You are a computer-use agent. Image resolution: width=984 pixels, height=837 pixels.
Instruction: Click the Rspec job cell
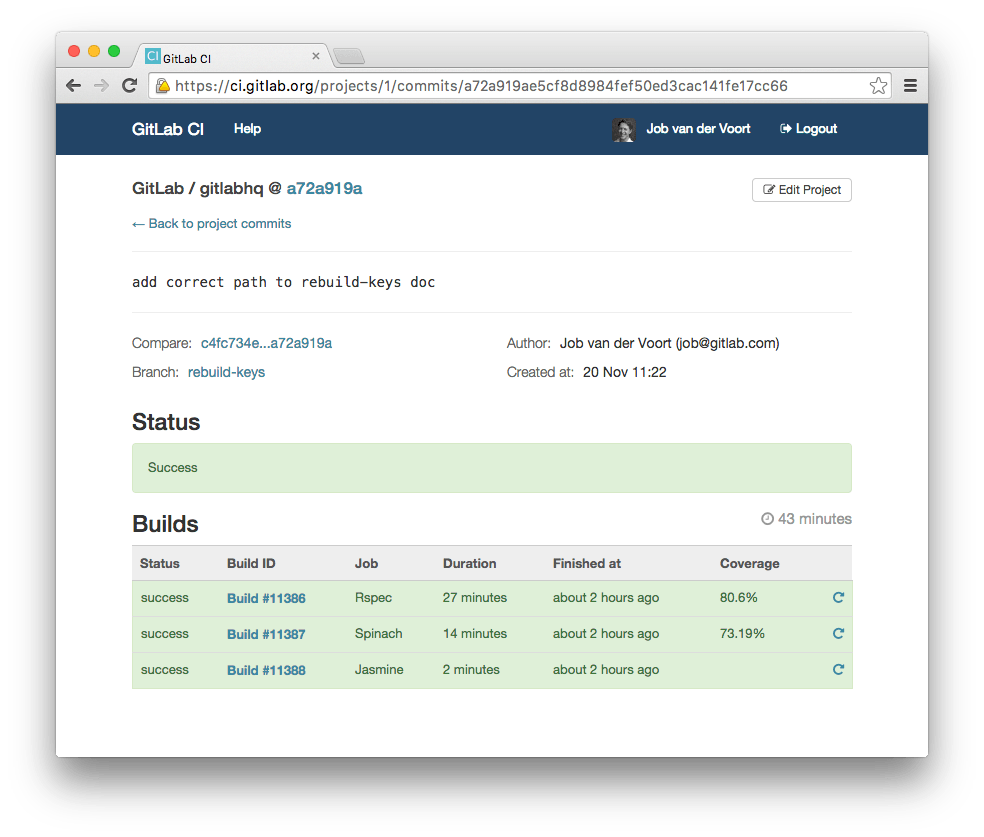[373, 597]
